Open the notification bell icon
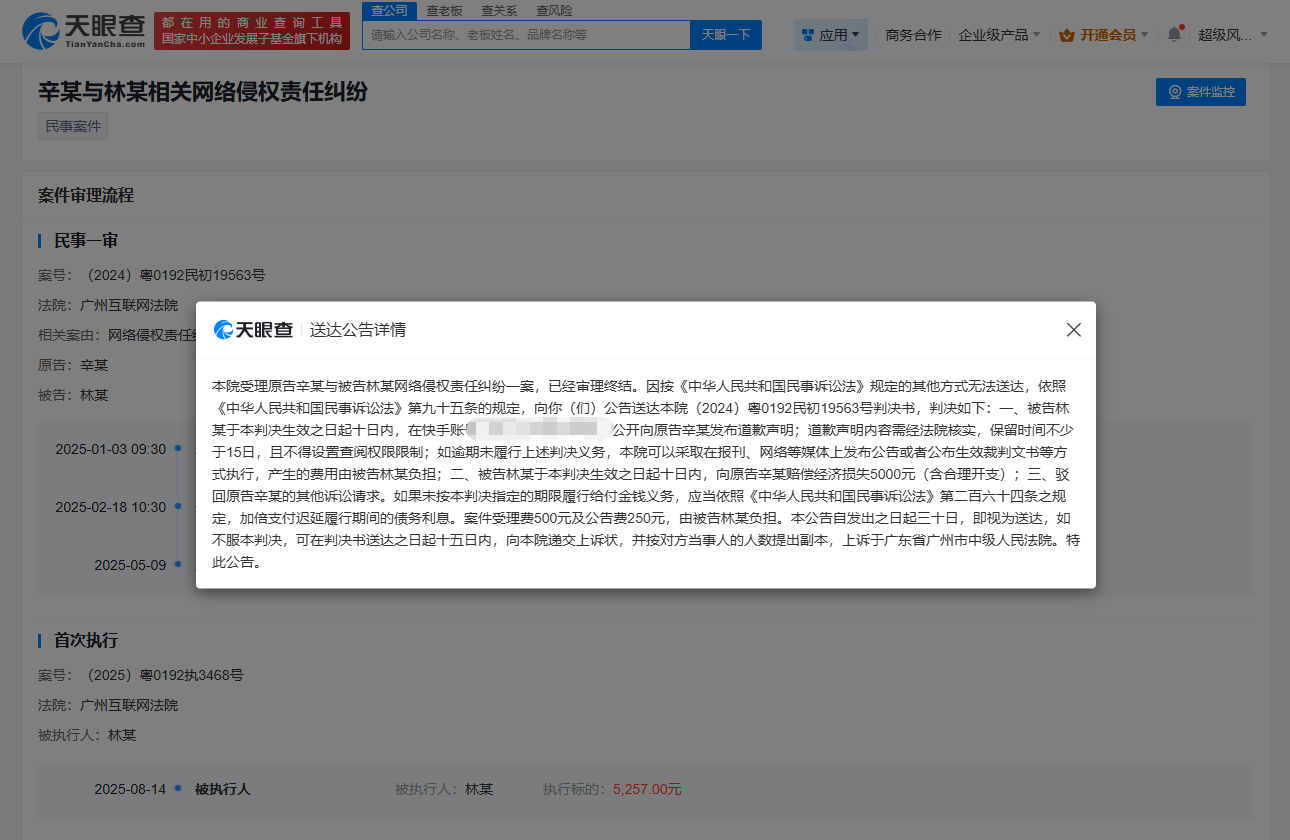This screenshot has width=1290, height=840. 1175,33
